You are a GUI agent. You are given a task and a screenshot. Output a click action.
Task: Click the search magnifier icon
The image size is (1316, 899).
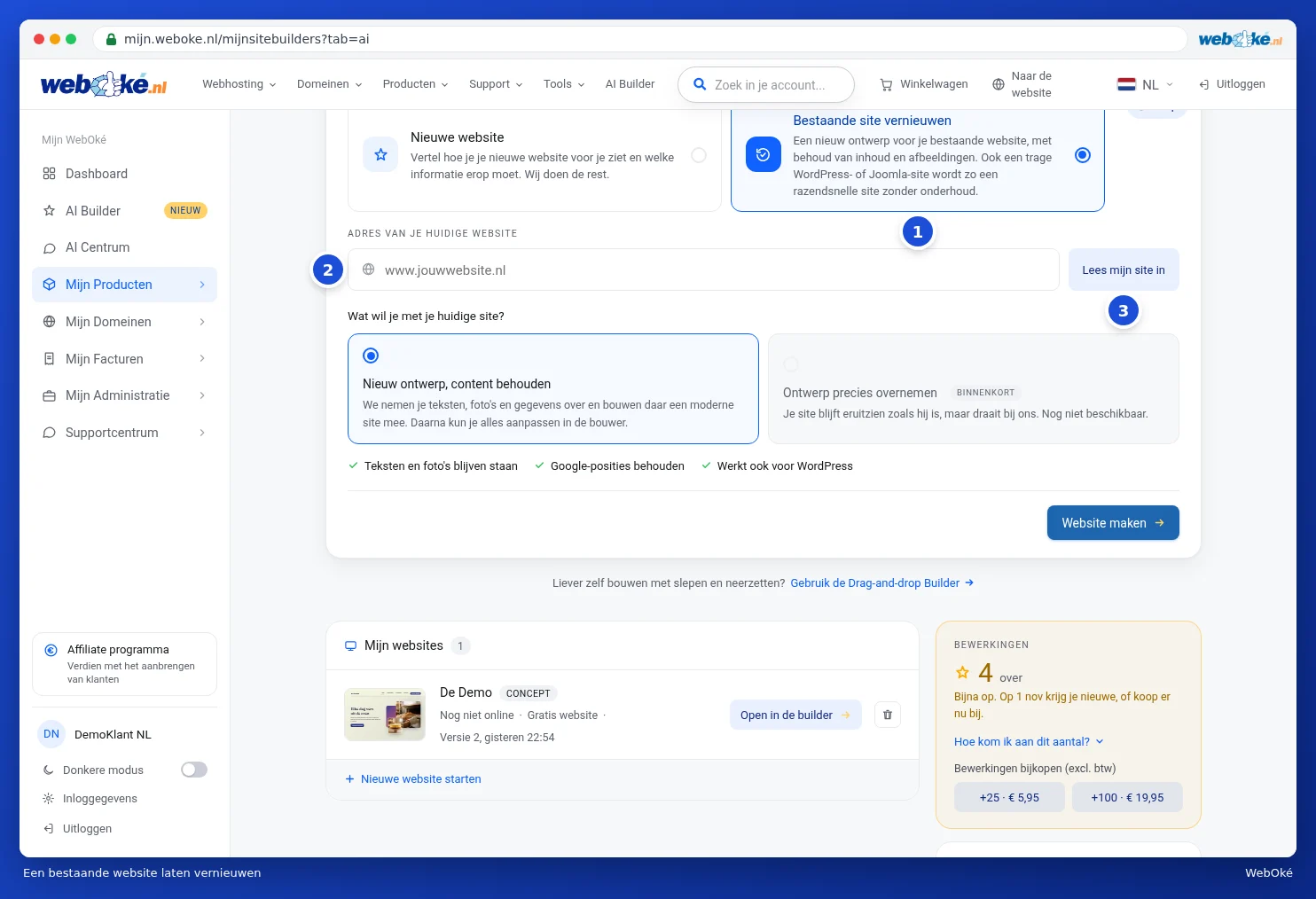700,85
